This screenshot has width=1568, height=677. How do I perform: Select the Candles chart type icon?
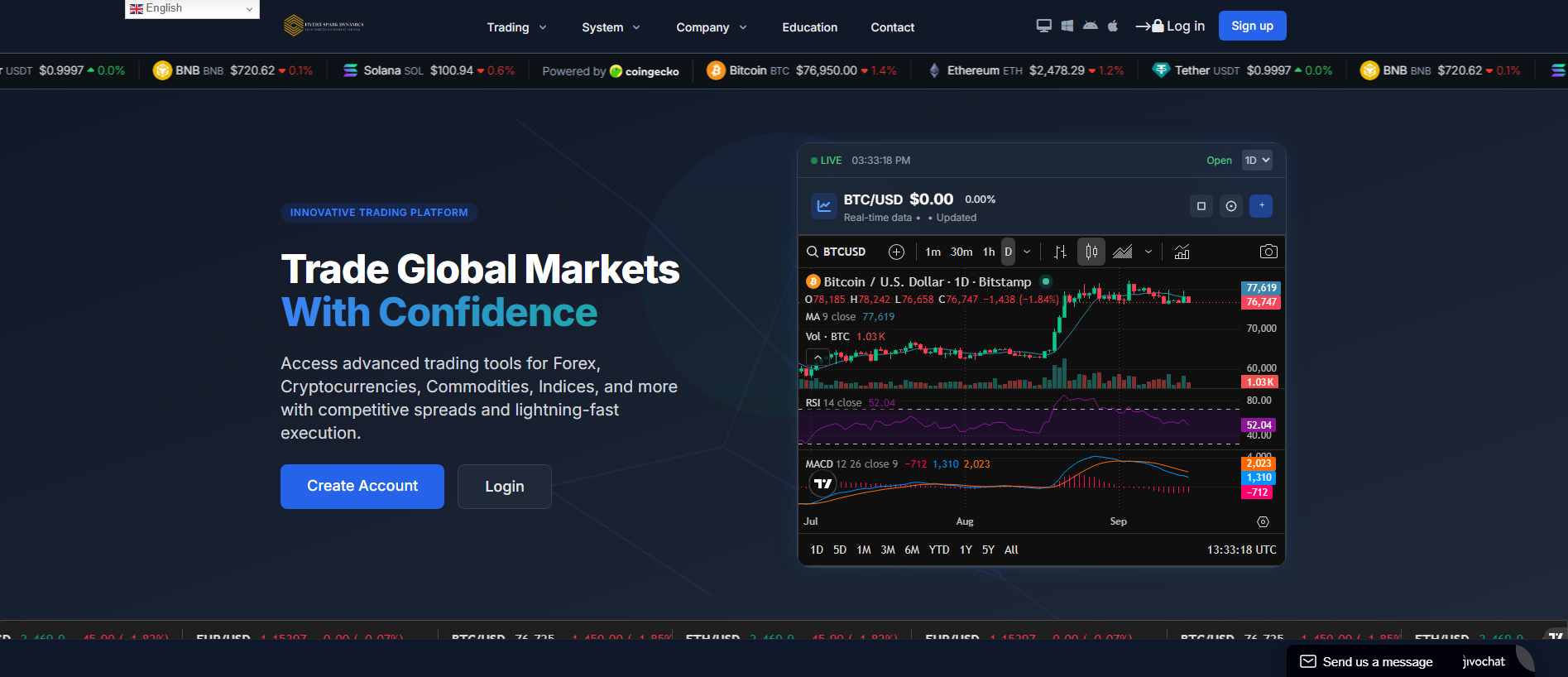point(1091,252)
